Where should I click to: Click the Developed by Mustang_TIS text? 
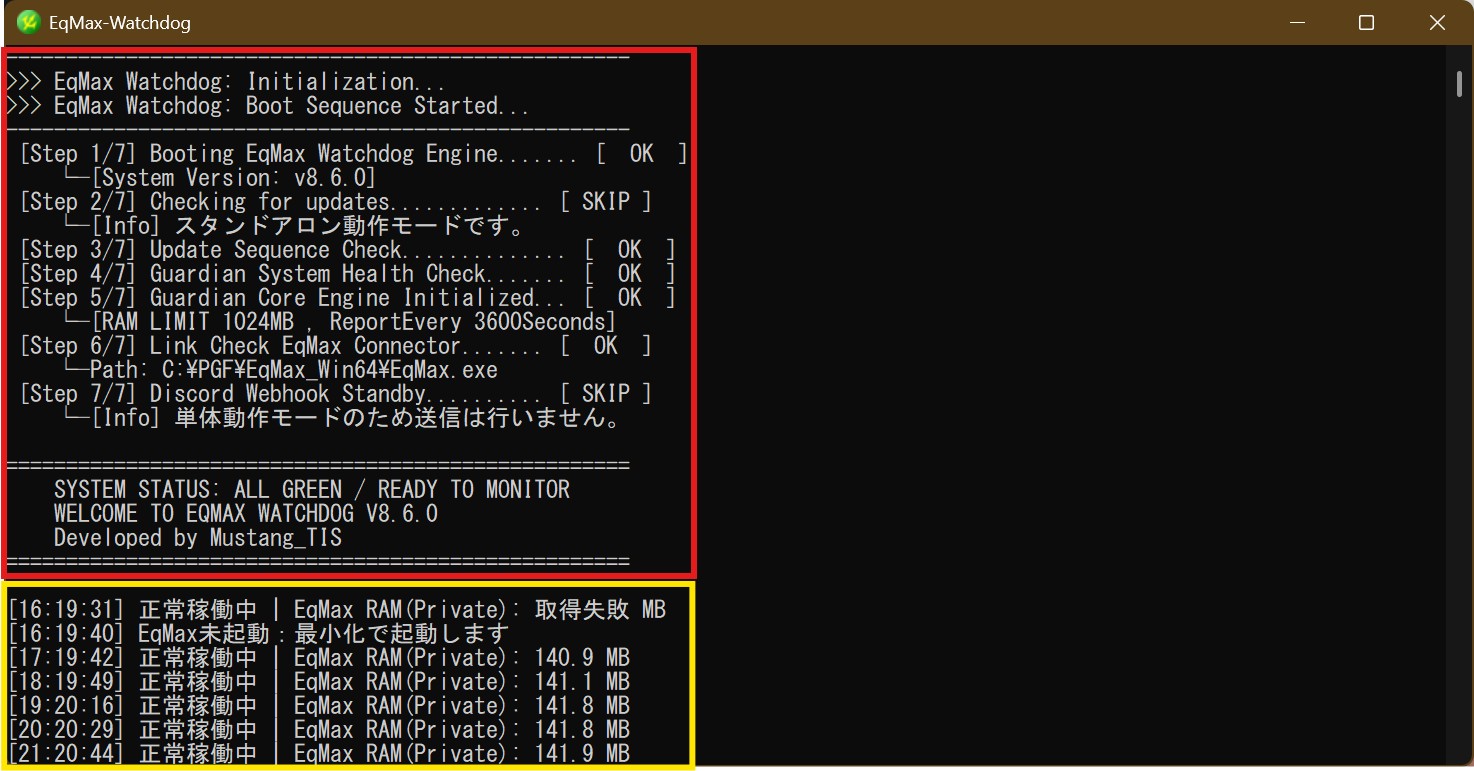tap(197, 538)
